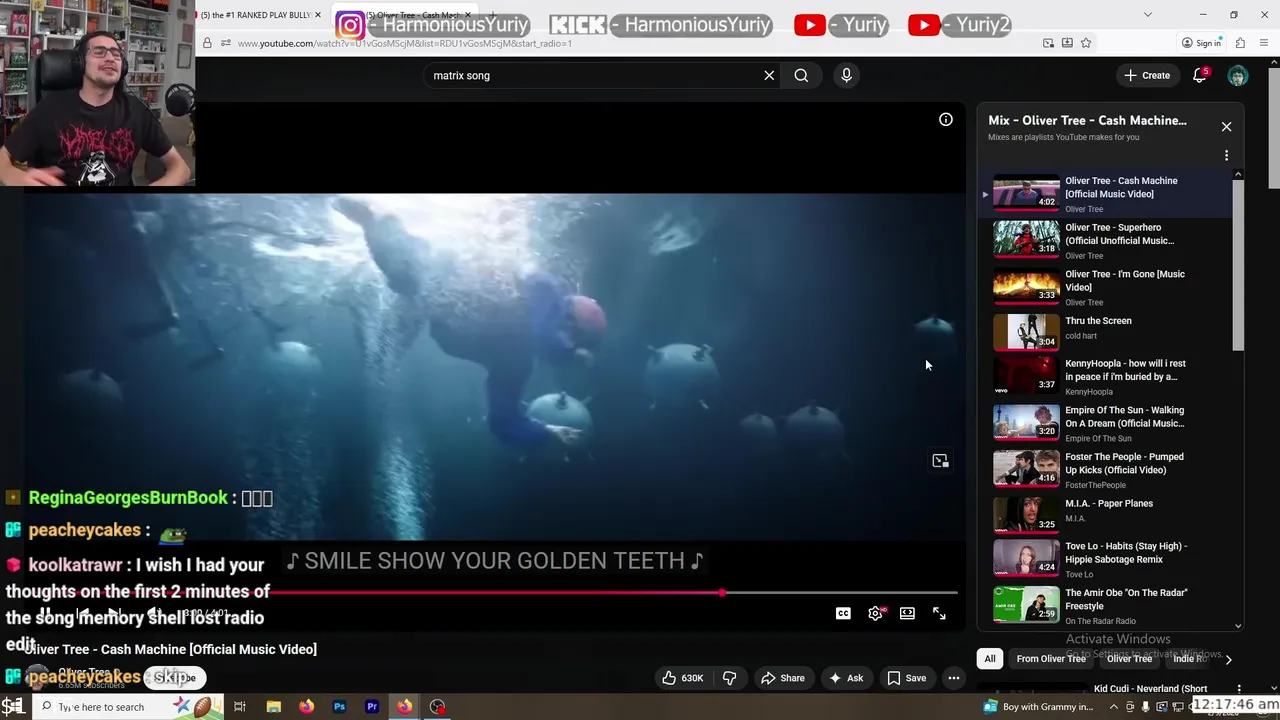The image size is (1280, 720).
Task: Share the Cash Machine video
Action: coord(782,678)
